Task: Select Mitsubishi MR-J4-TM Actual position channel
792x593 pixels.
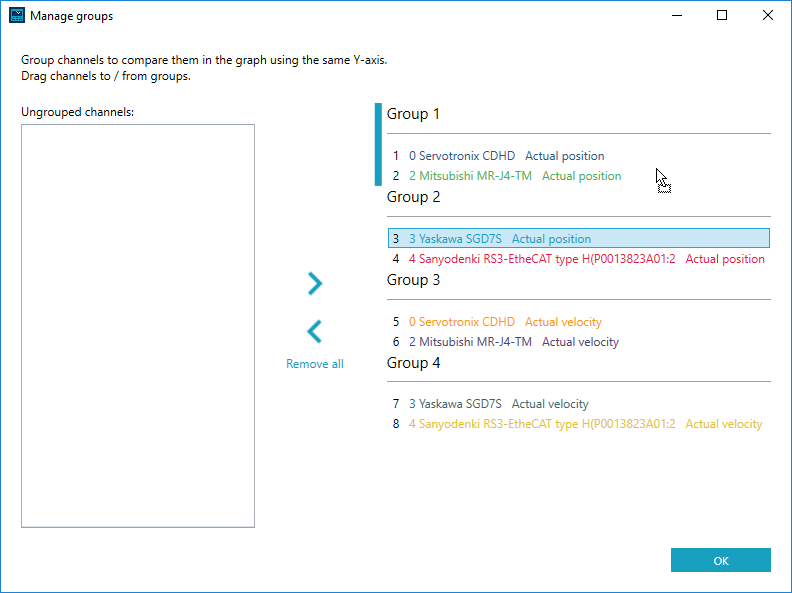Action: click(514, 176)
